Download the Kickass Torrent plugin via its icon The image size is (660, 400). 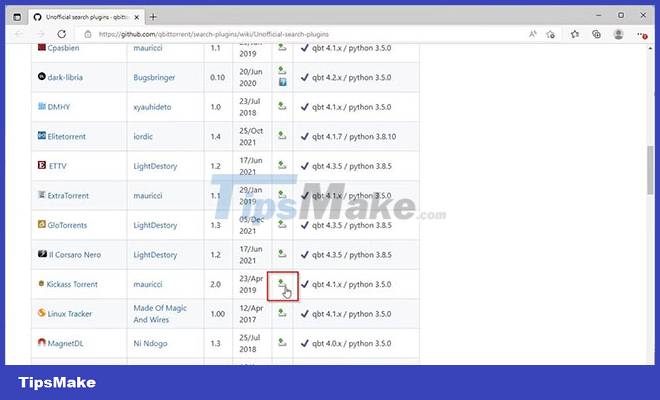pyautogui.click(x=282, y=284)
